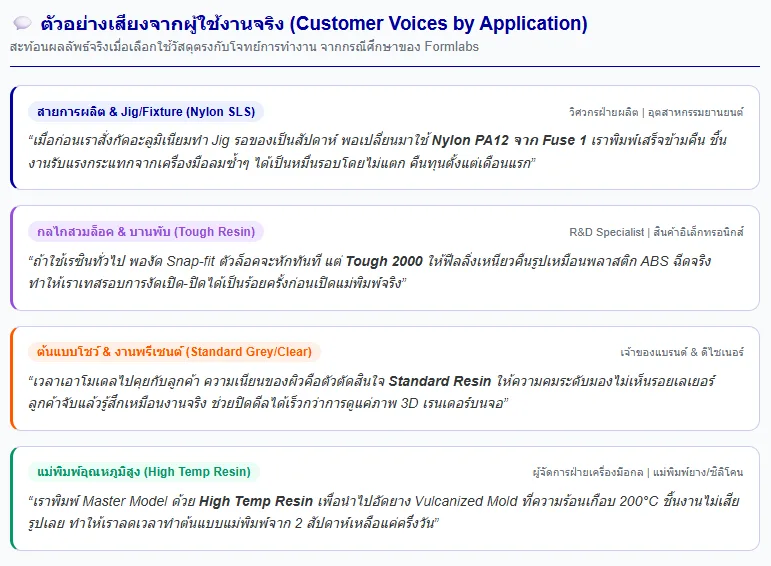
Task: Click the quote mentioning 'Vulcanized Mold'
Action: point(384,512)
